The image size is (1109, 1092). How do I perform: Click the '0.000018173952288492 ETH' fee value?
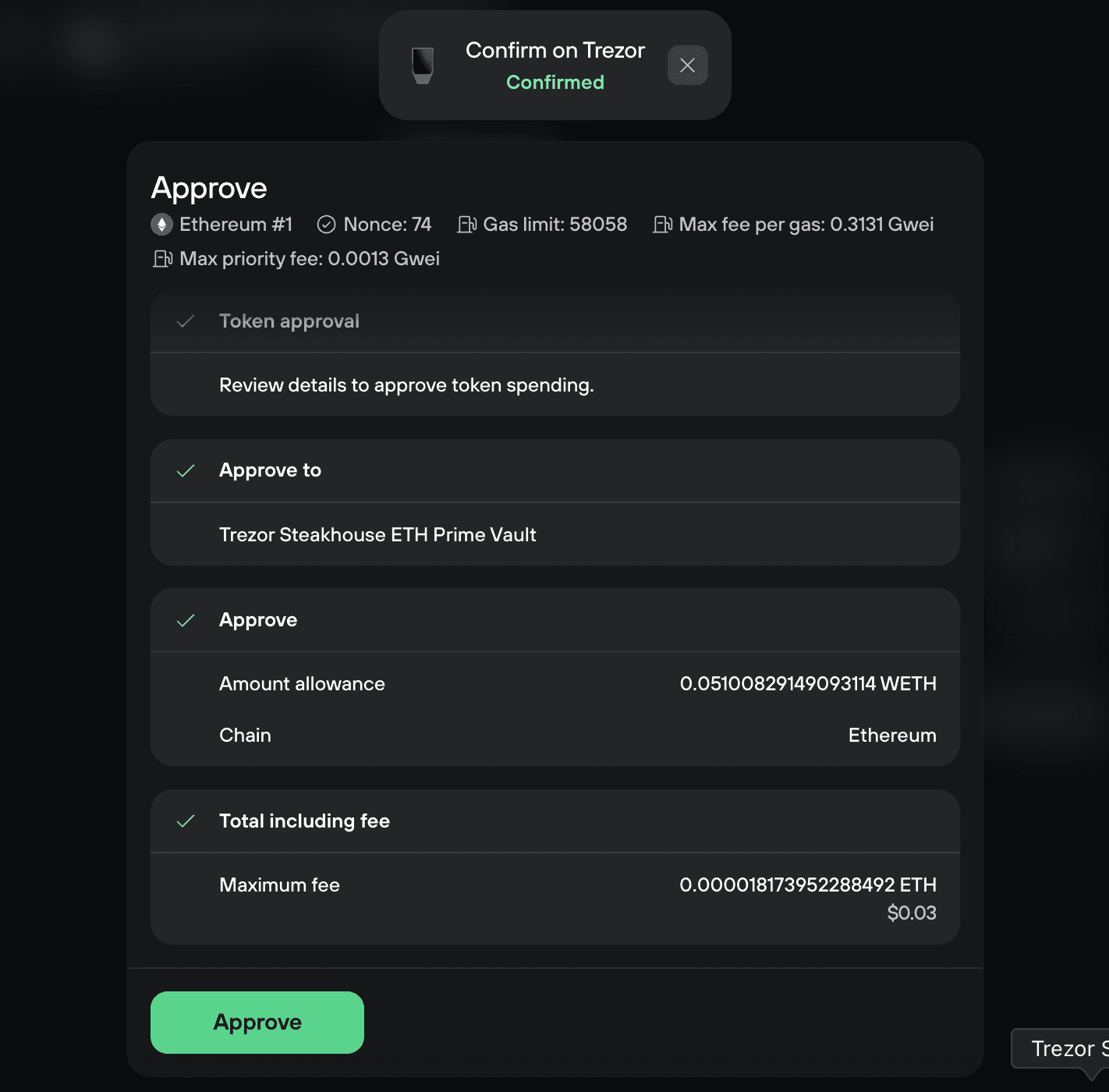coord(808,885)
